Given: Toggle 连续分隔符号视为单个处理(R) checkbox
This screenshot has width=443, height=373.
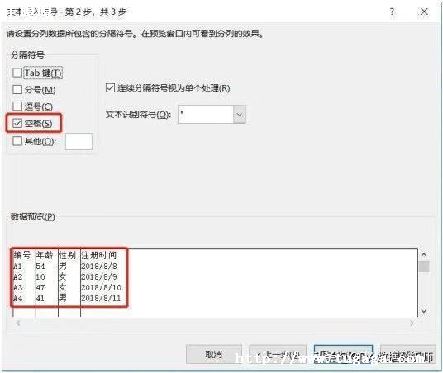Looking at the screenshot, I should (110, 88).
